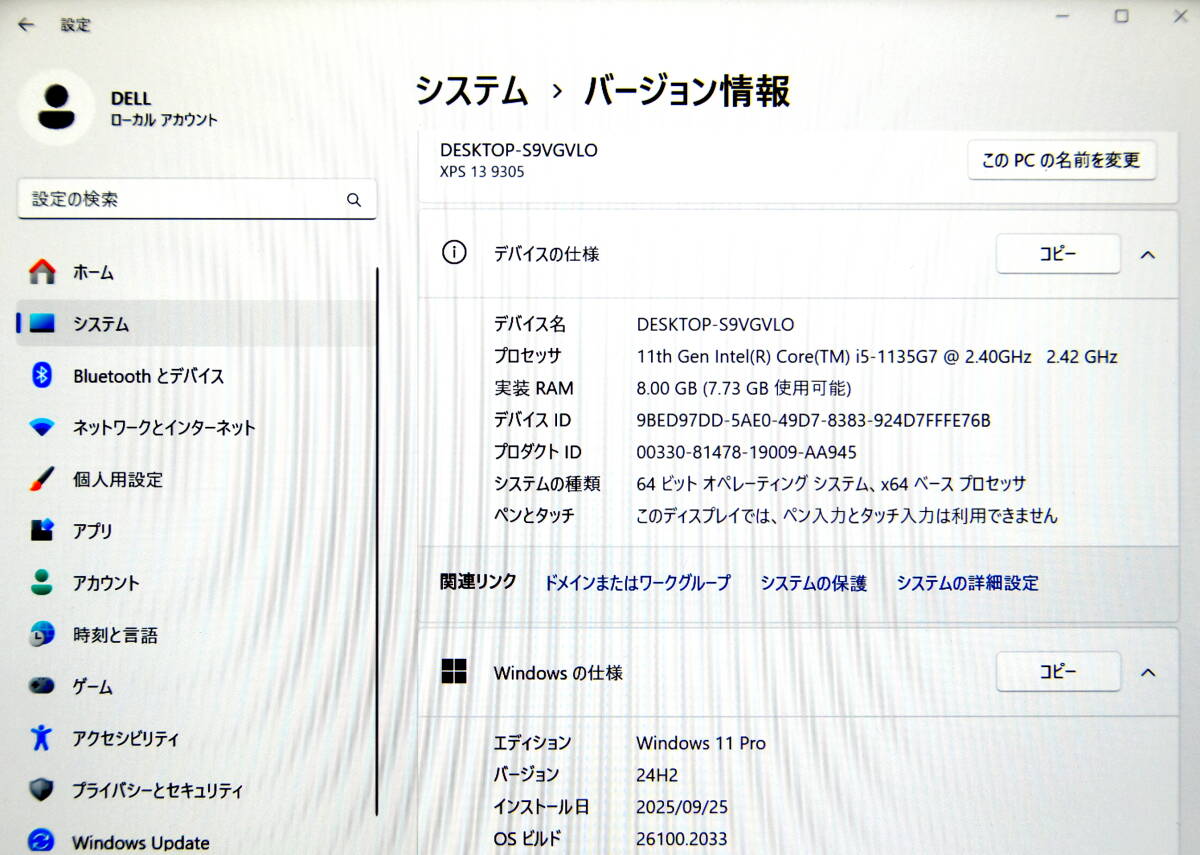
Task: Click the デバイスの仕様 section header text
Action: click(x=546, y=254)
